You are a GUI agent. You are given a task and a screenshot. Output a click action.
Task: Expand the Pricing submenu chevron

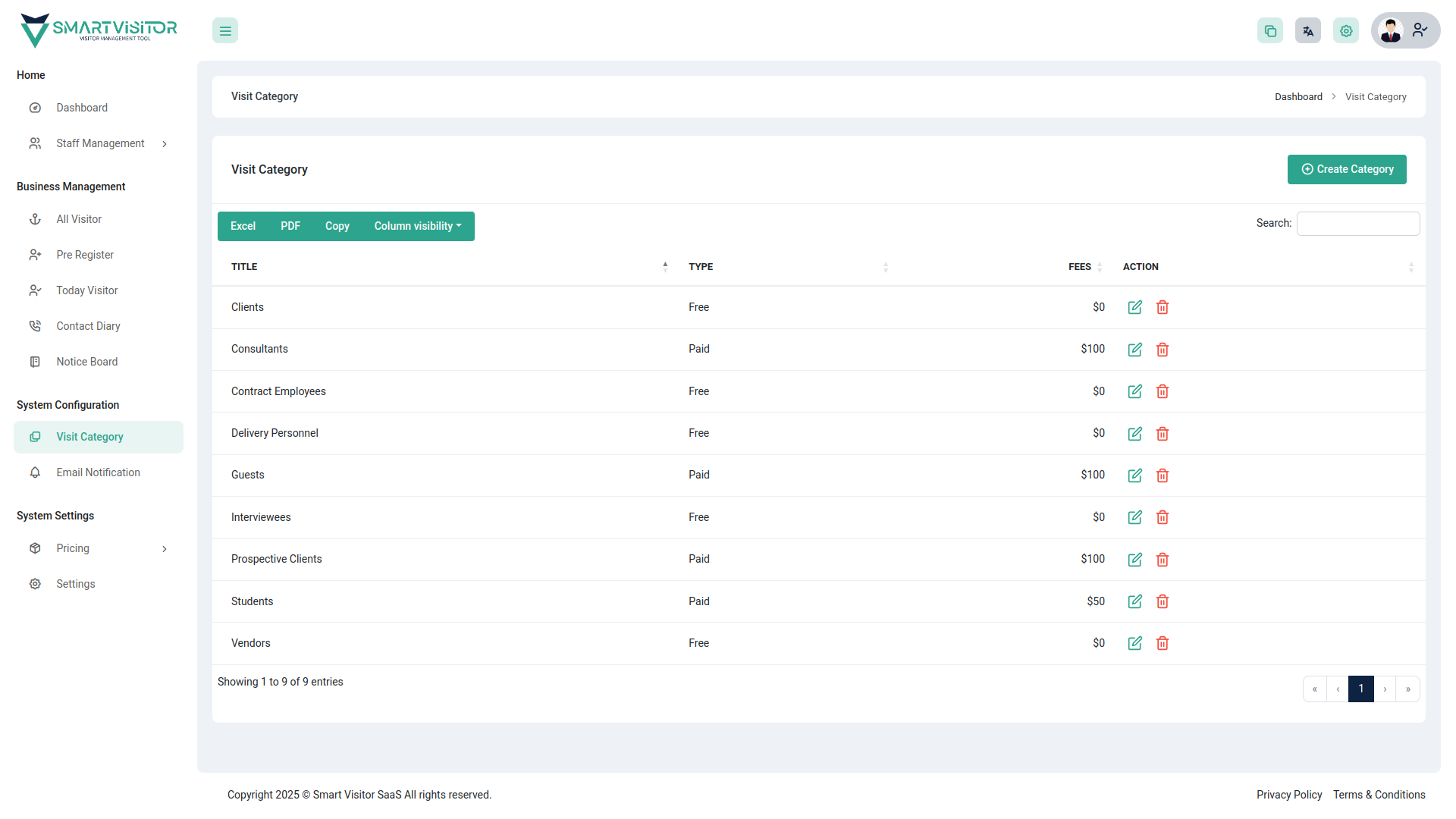coord(165,548)
